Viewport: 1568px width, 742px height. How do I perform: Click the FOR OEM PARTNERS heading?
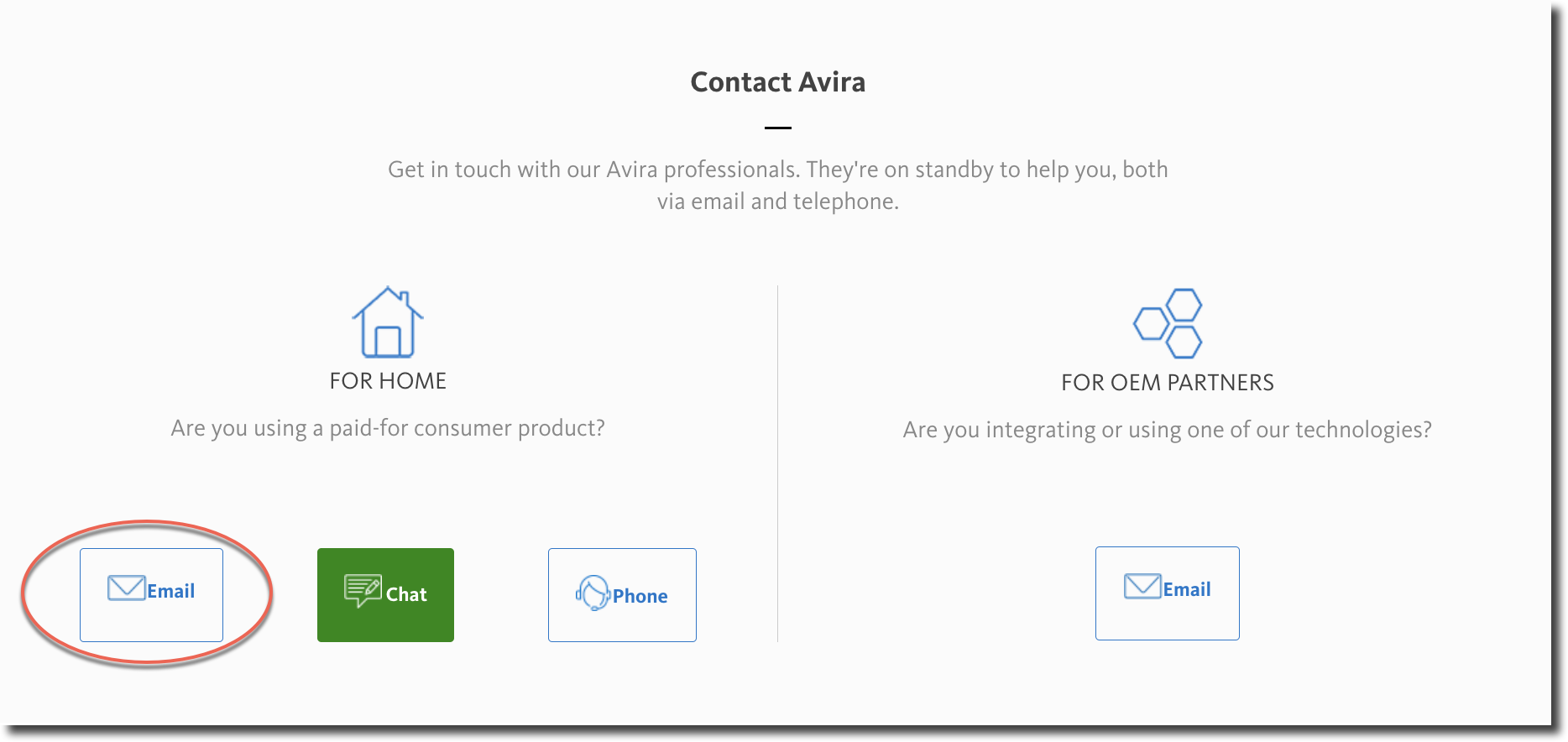(1168, 383)
